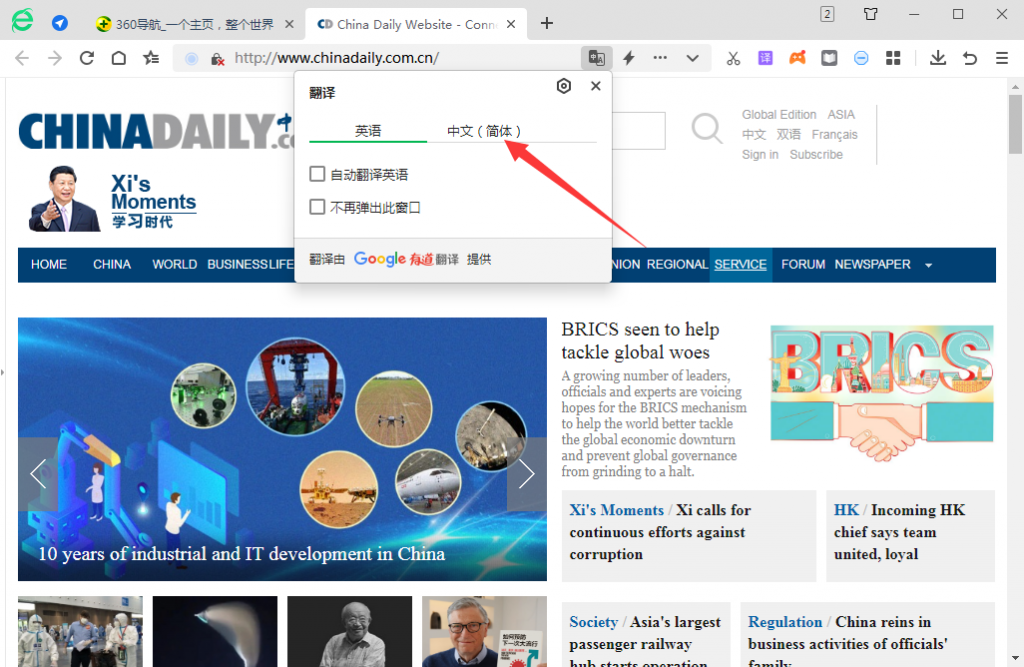
Task: Select the 英语 tab in translate popup
Action: (x=368, y=131)
